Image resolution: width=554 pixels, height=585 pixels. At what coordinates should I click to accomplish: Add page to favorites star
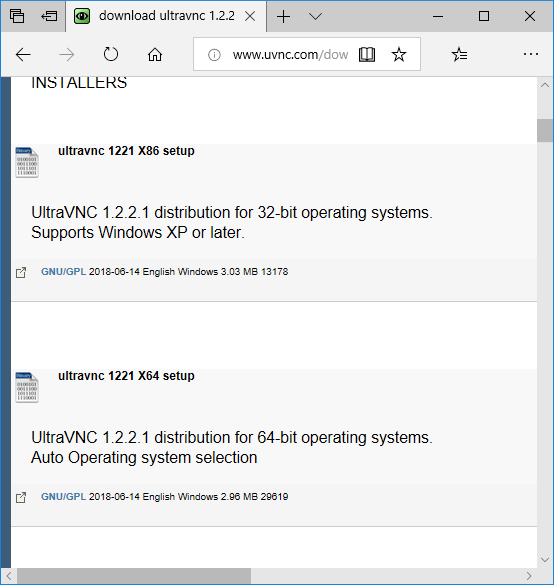pos(399,54)
